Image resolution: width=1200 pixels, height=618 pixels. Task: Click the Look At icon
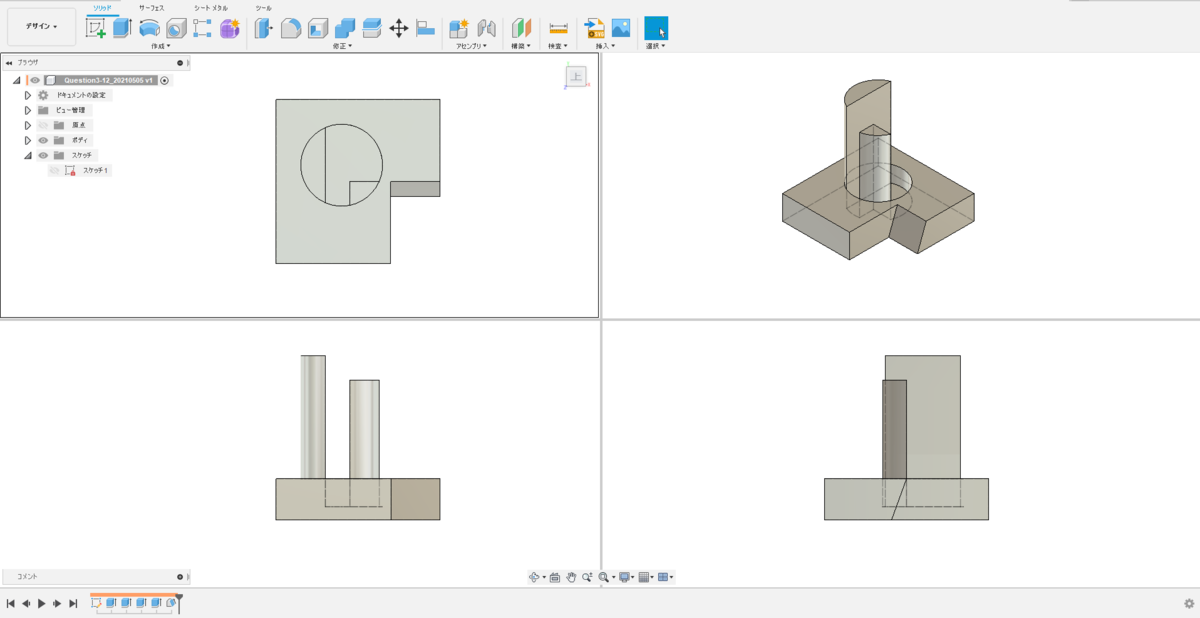555,577
